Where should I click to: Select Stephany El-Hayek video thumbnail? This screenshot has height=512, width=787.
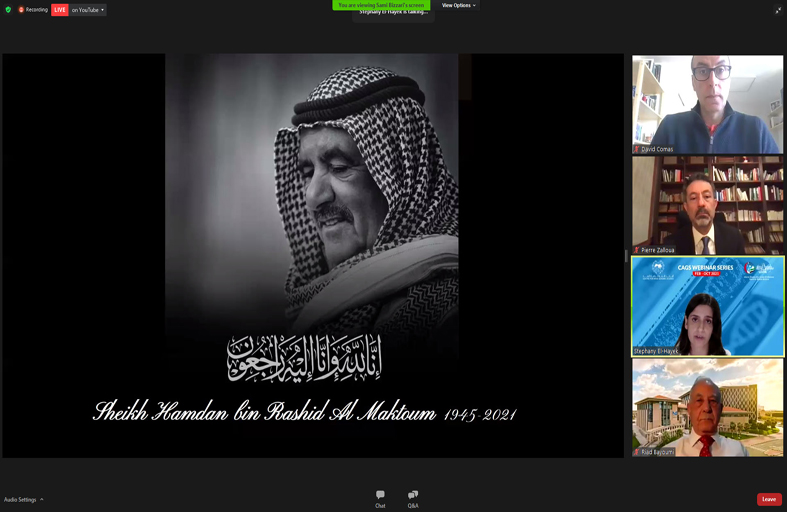(x=707, y=305)
